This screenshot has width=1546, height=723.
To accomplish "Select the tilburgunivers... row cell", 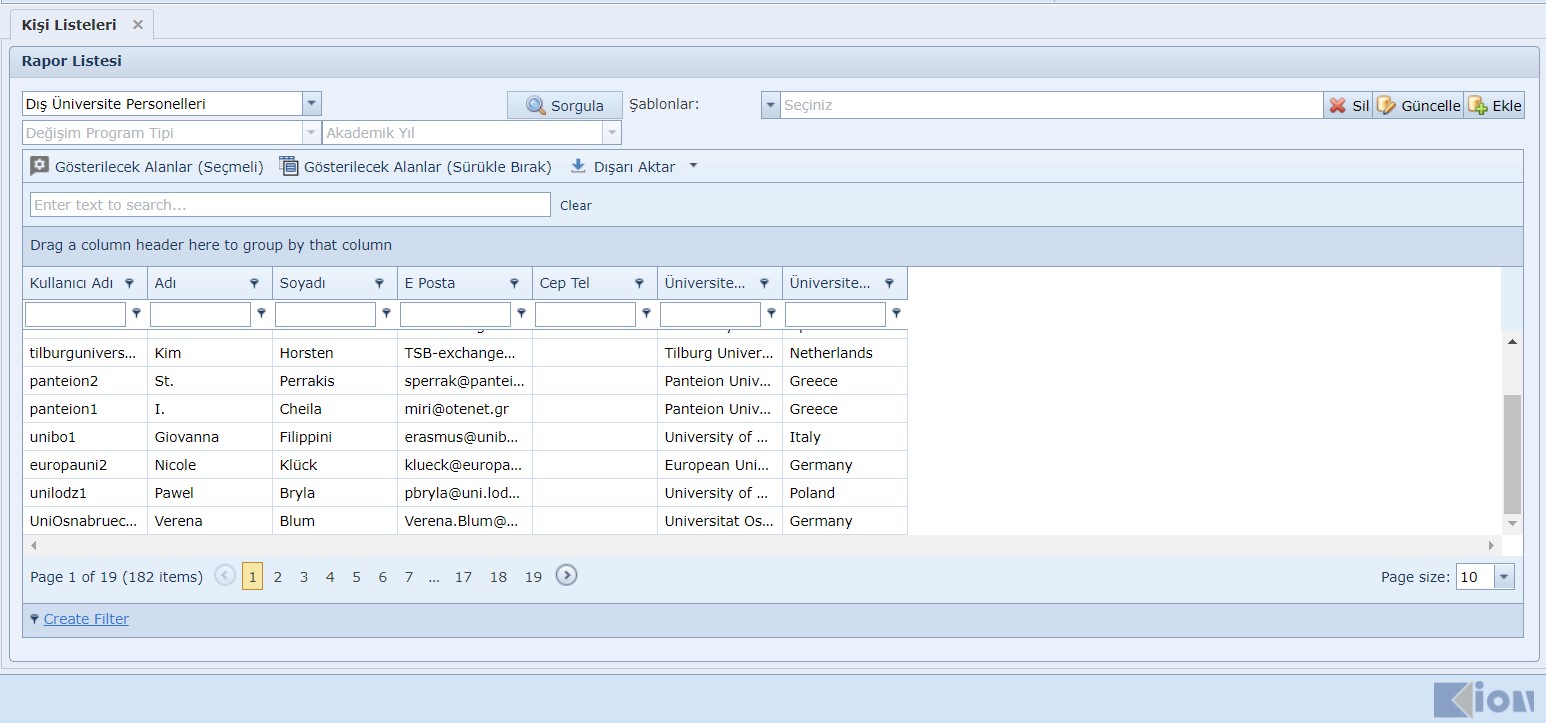I will click(85, 353).
